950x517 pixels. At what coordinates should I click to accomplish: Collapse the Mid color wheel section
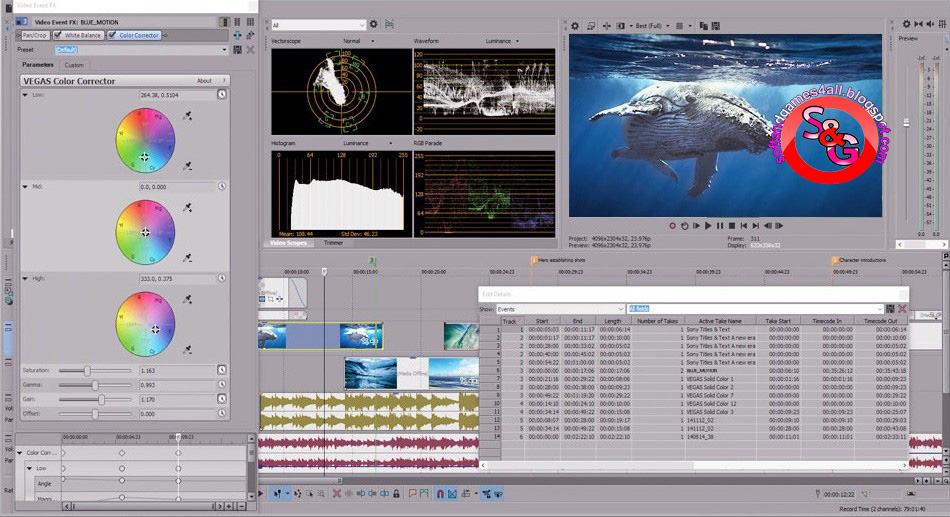pos(25,187)
